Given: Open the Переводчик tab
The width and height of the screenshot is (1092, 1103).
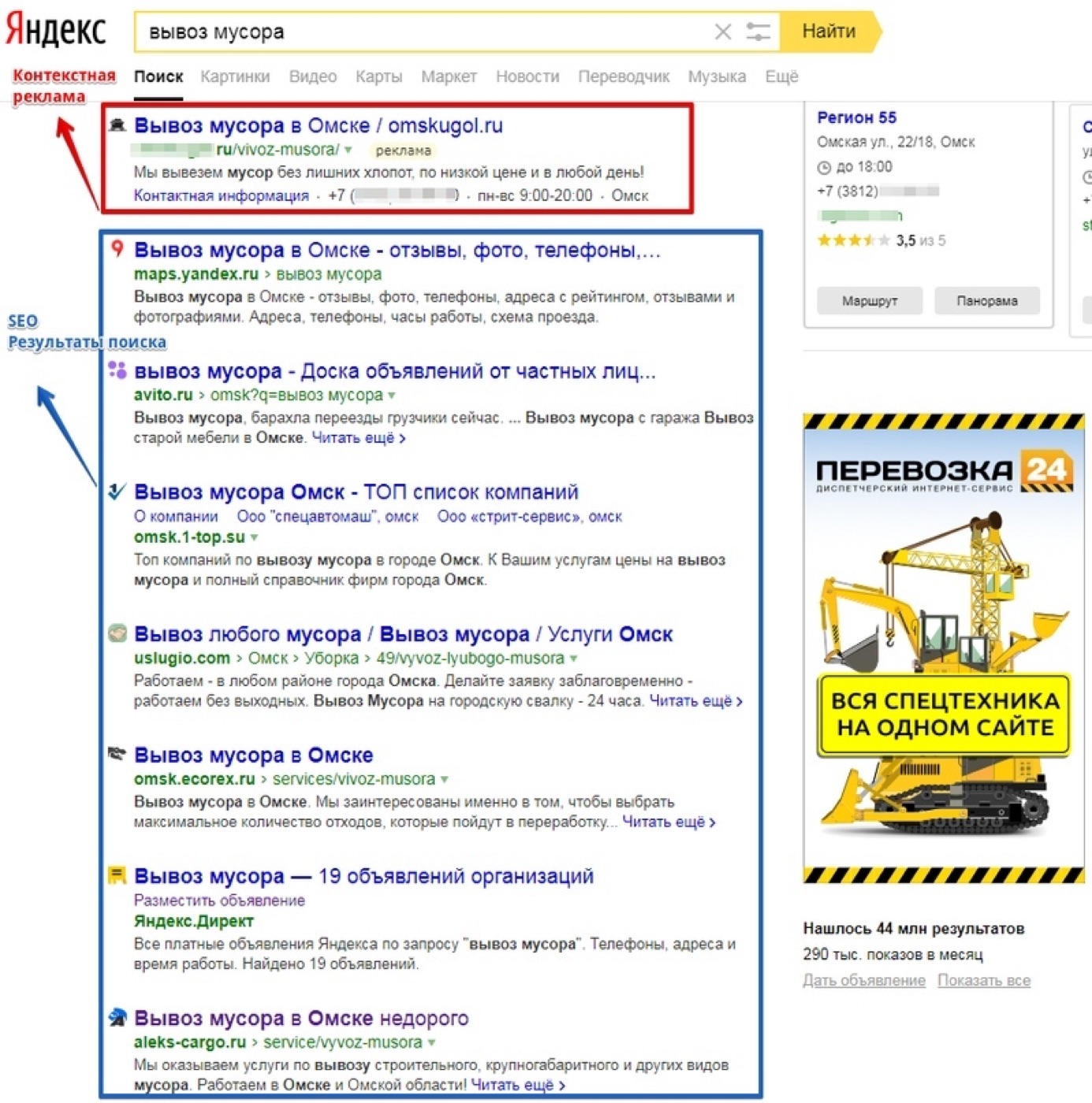Looking at the screenshot, I should pos(624,76).
